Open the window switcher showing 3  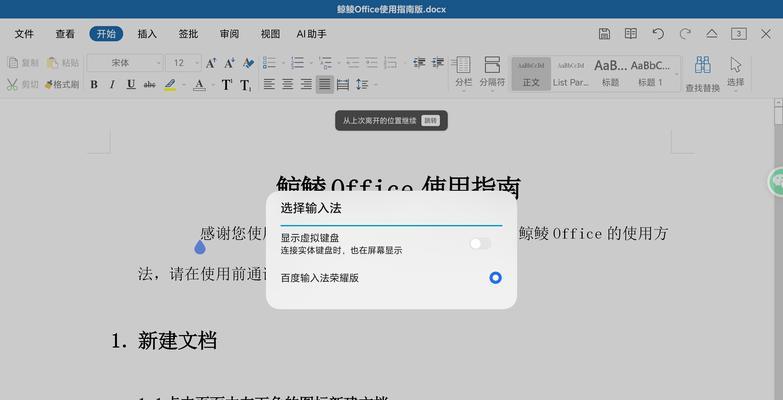point(739,33)
